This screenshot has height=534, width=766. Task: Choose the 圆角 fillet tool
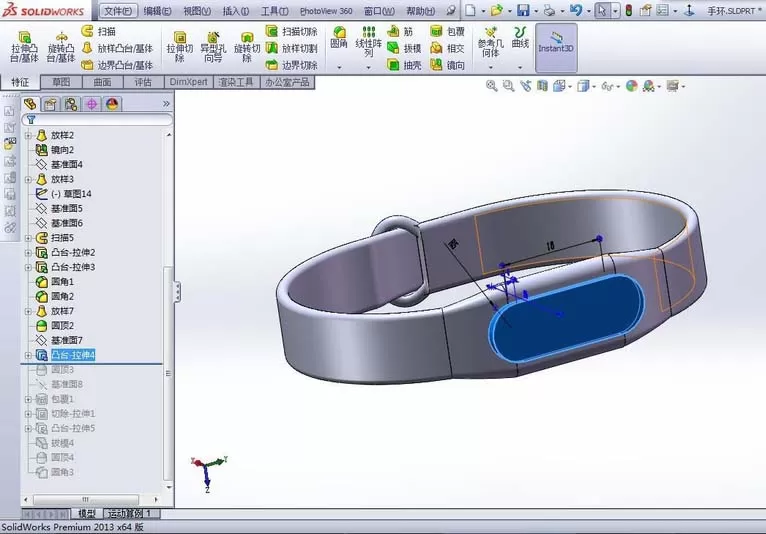click(x=339, y=38)
